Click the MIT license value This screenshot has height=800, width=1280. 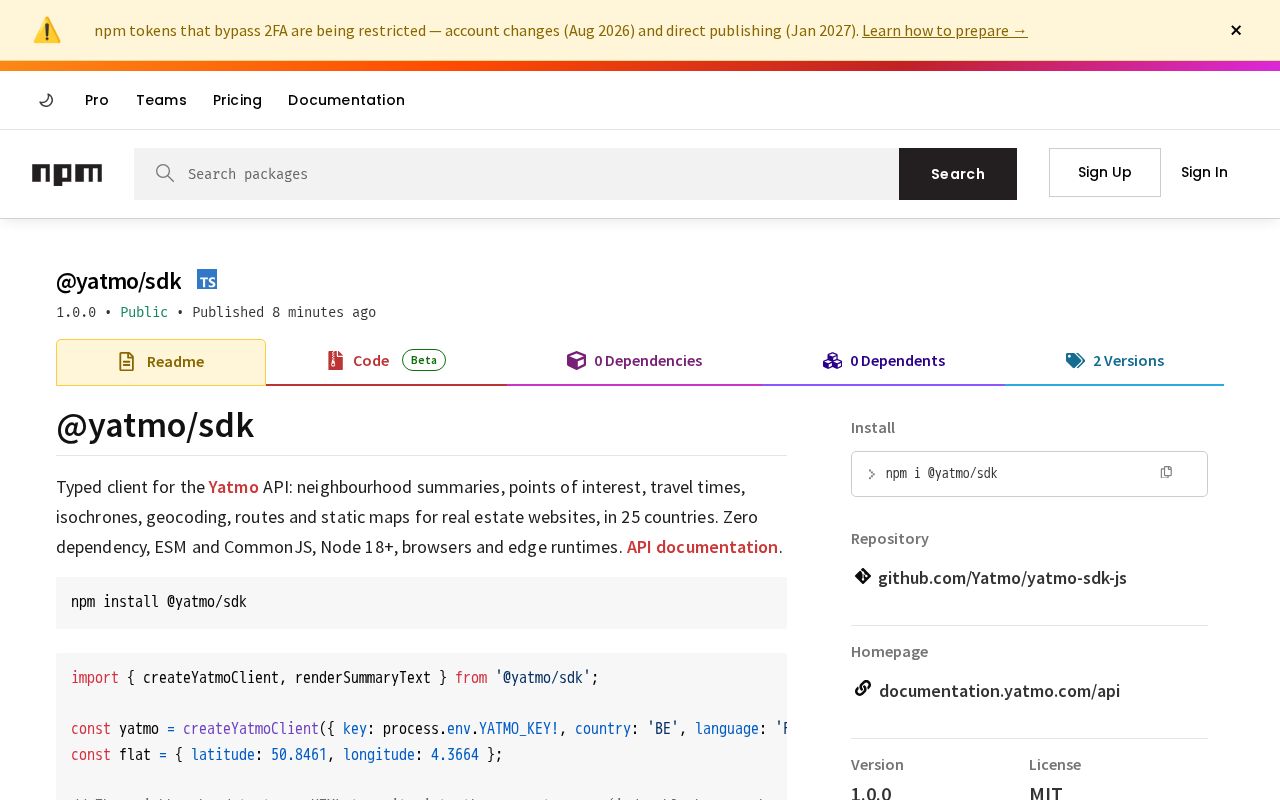(x=1046, y=793)
